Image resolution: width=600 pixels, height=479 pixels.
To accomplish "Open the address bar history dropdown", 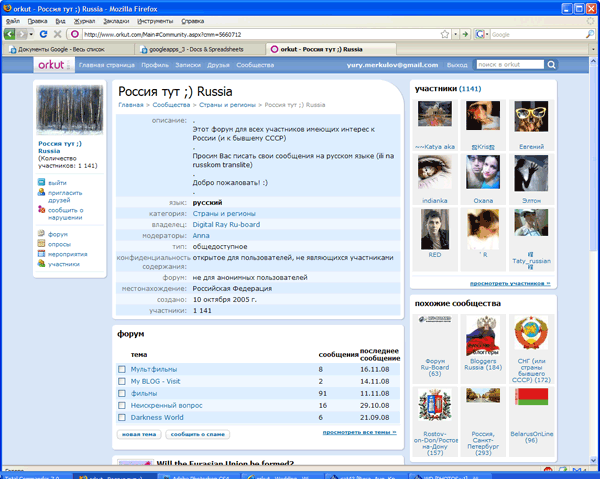I will pyautogui.click(x=455, y=34).
